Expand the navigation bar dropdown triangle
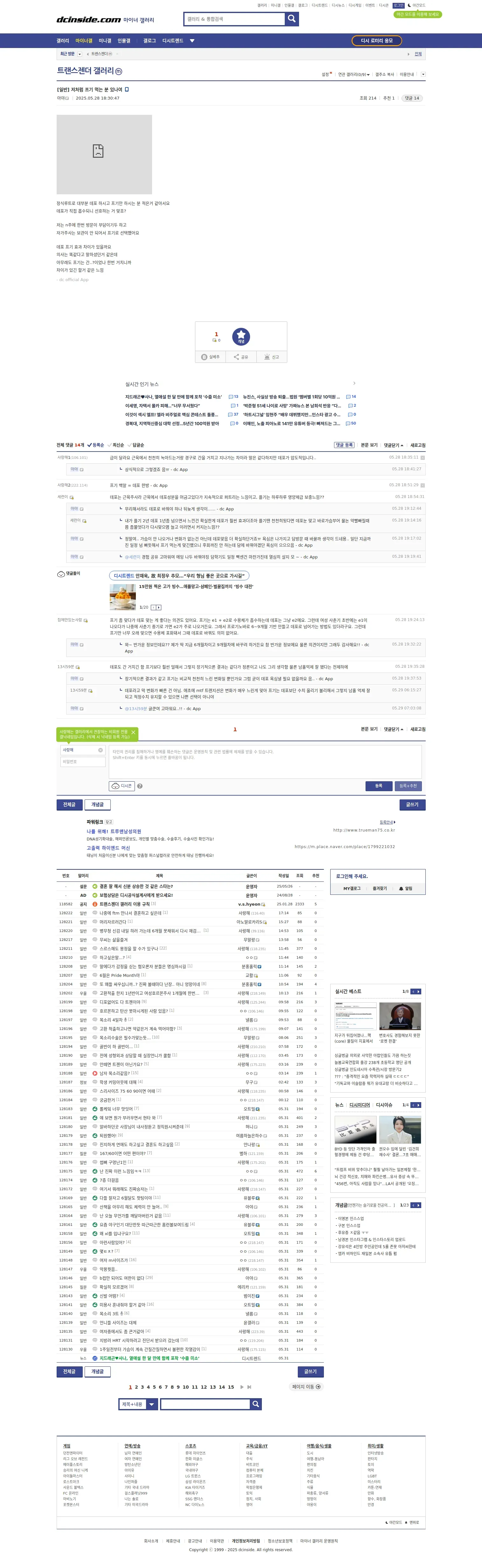This screenshot has height=1568, width=482. click(192, 41)
